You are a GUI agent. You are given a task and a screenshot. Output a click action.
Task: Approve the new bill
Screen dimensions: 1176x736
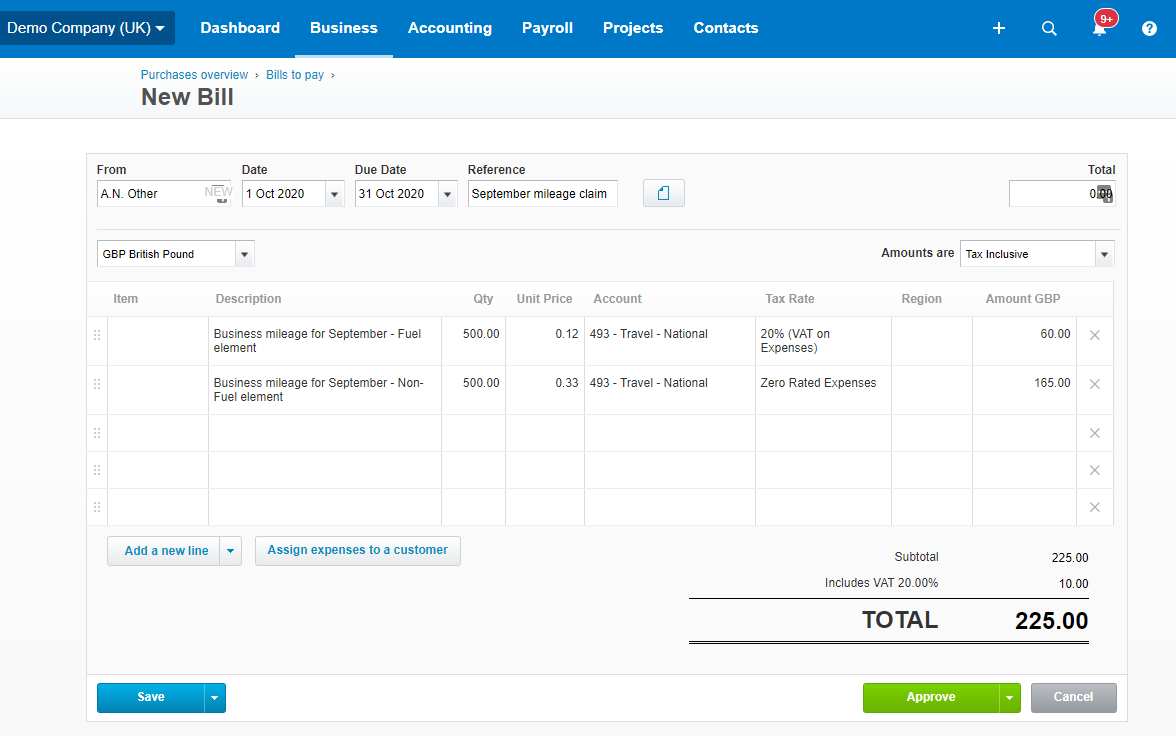tap(930, 697)
